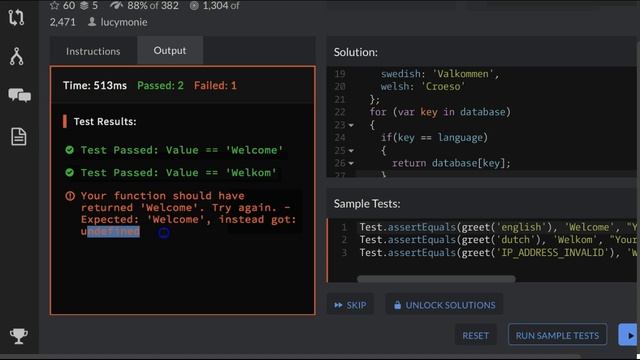Click the 'Solution:' heading
This screenshot has width=640, height=360.
[356, 52]
